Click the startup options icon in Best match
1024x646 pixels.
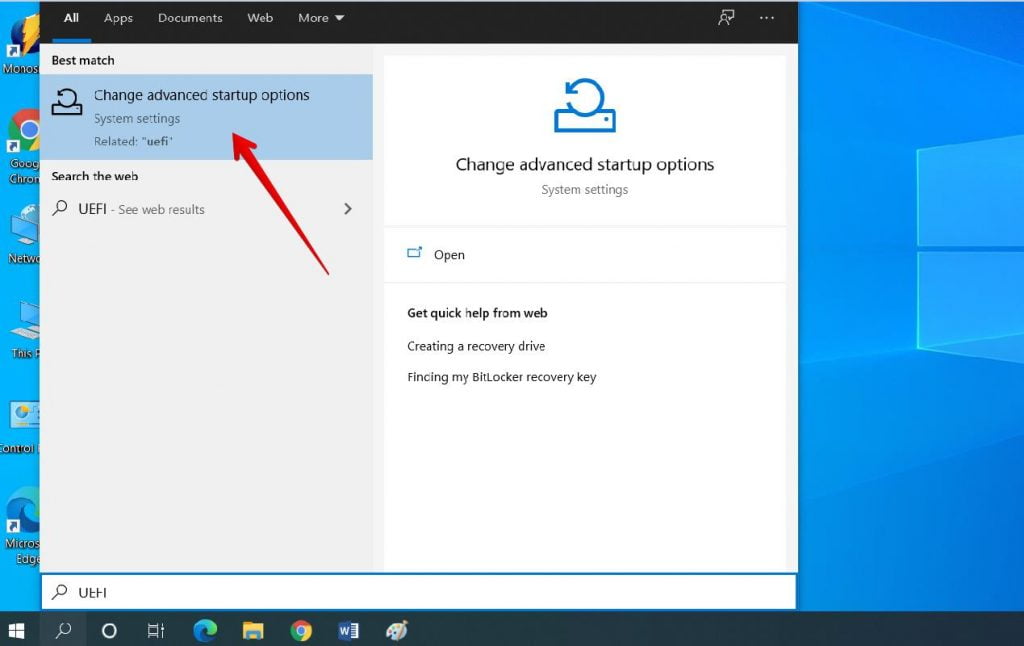point(67,102)
